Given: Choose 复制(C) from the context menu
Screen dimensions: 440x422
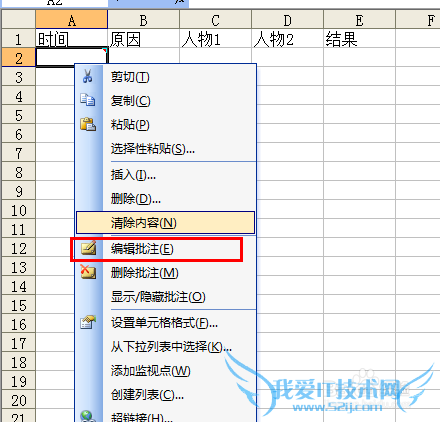Looking at the screenshot, I should click(x=165, y=101).
